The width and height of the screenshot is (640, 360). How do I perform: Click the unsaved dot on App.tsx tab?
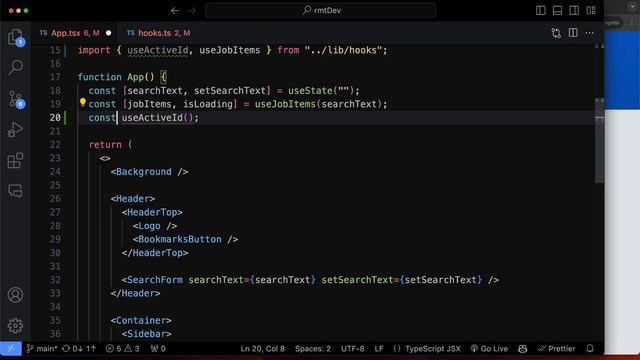pyautogui.click(x=109, y=33)
